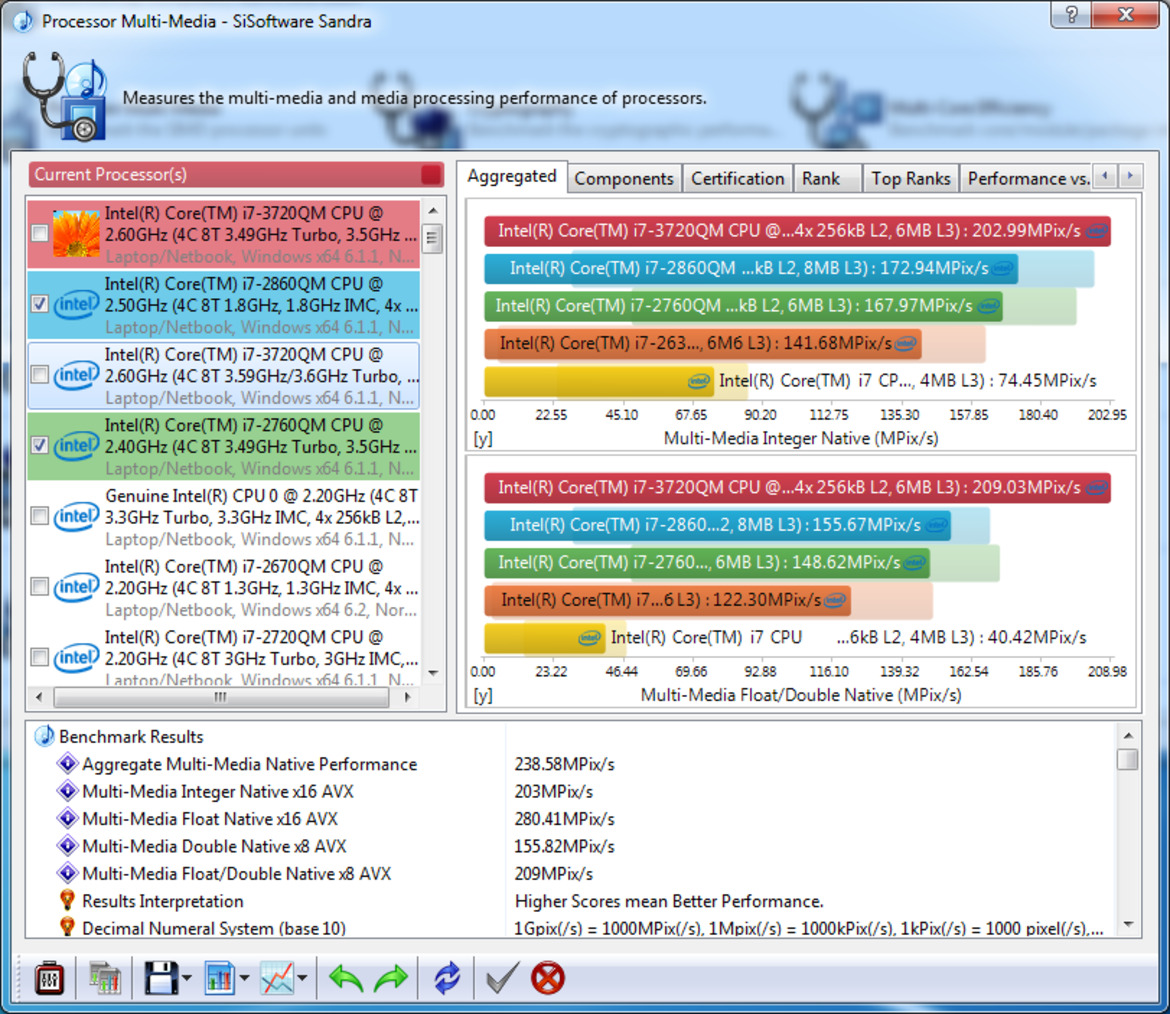Image resolution: width=1170 pixels, height=1014 pixels.
Task: Click the Current Processor(s) header bar
Action: (x=236, y=175)
